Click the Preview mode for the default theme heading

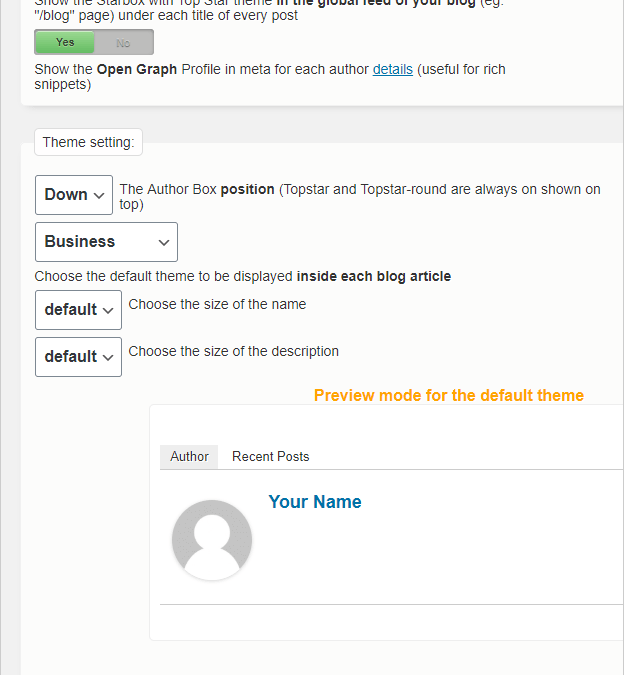pos(449,395)
